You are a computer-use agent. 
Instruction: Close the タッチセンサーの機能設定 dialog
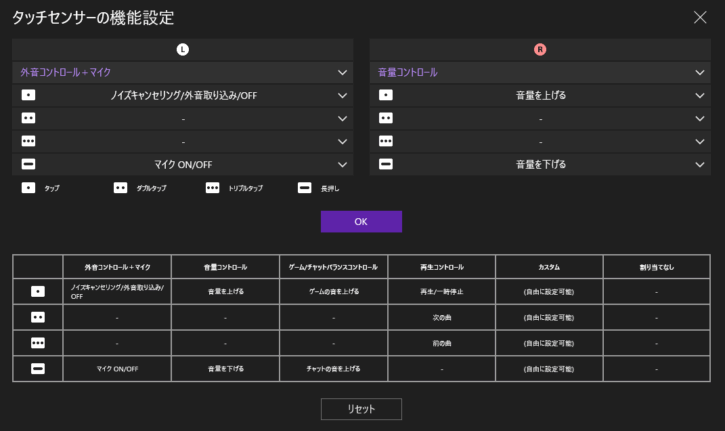[x=700, y=17]
